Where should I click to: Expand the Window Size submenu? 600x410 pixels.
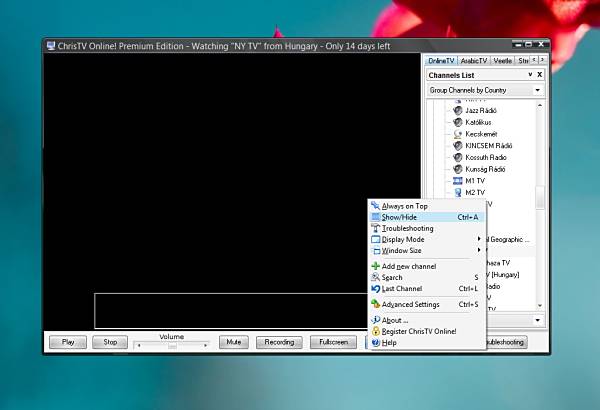[x=426, y=250]
